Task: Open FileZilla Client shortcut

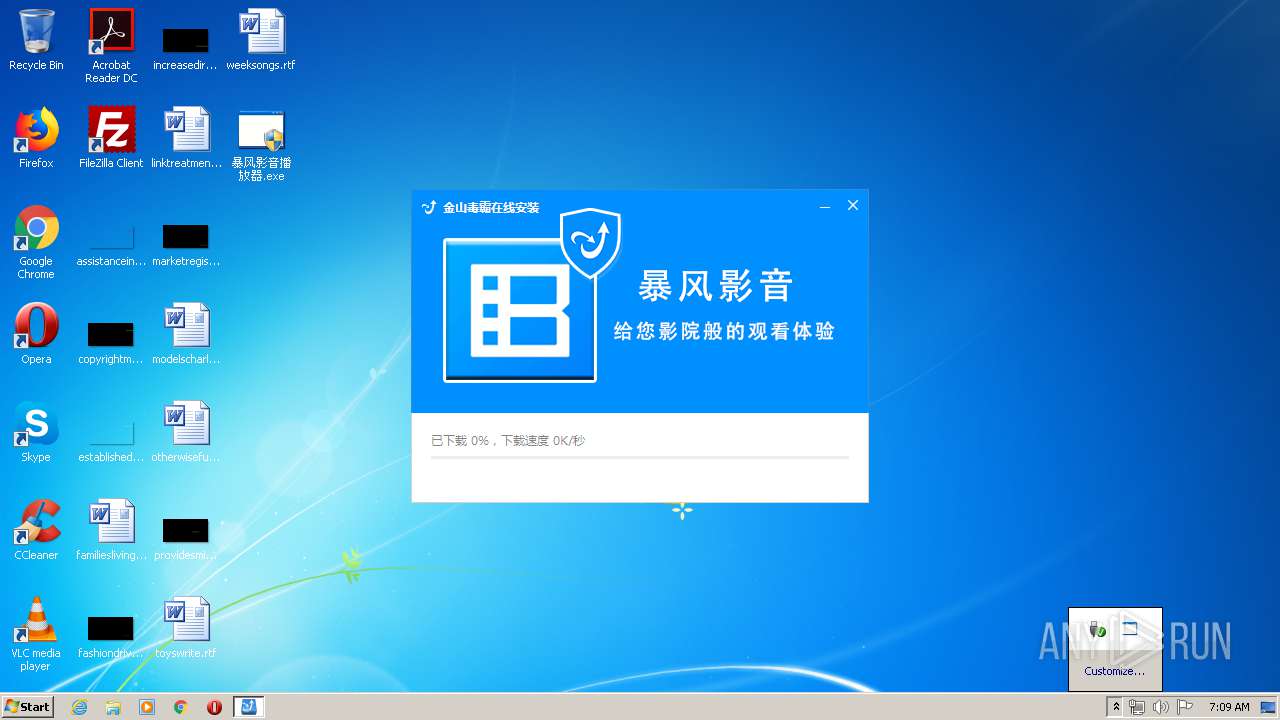Action: tap(111, 138)
